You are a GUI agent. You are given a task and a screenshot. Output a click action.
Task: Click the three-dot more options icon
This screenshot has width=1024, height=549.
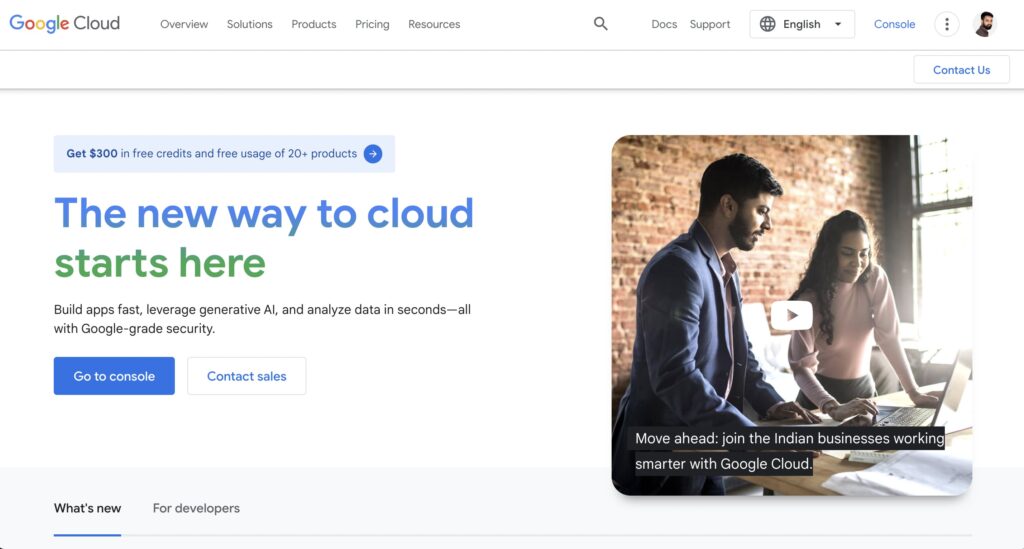pos(946,24)
